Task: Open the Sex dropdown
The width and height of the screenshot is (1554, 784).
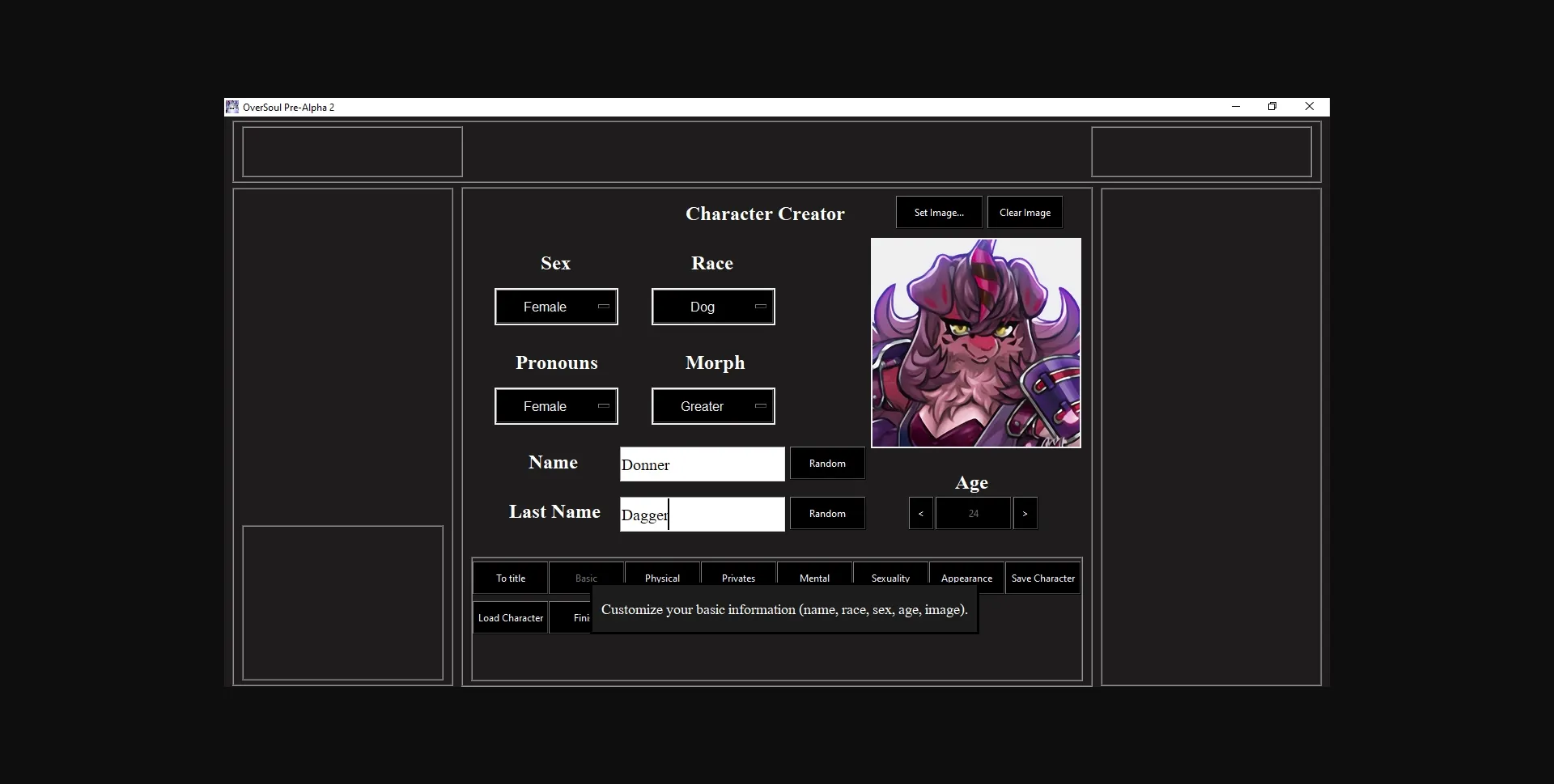Action: [556, 307]
